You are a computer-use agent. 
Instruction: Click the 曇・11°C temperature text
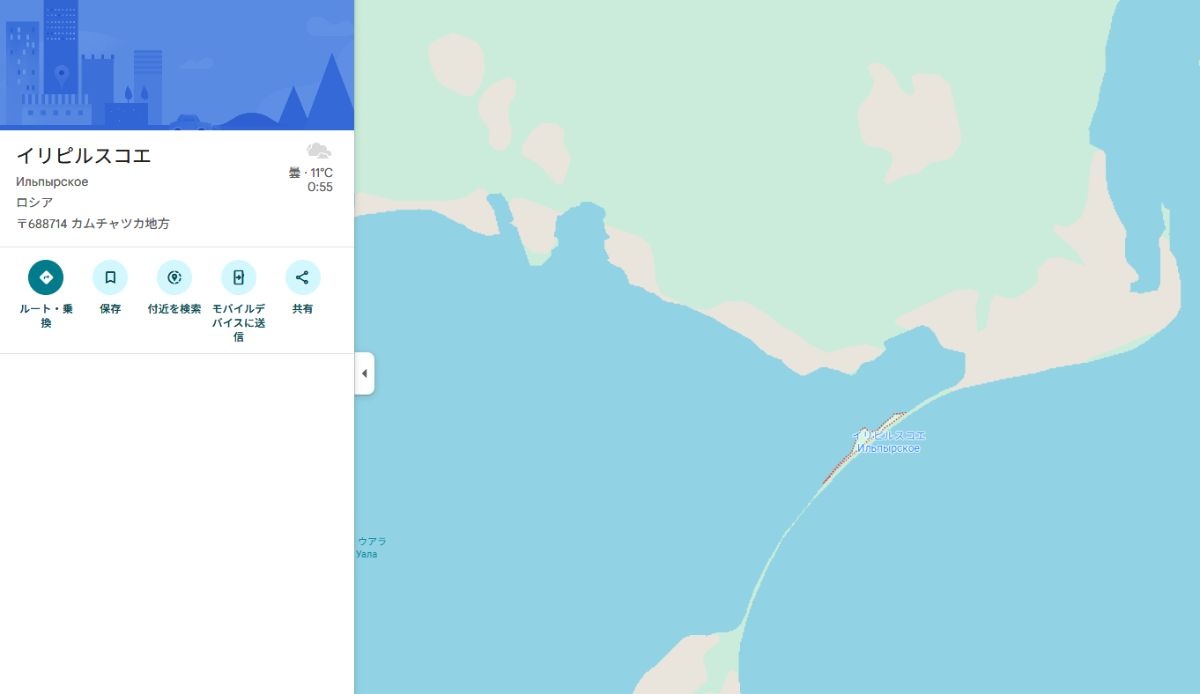311,173
